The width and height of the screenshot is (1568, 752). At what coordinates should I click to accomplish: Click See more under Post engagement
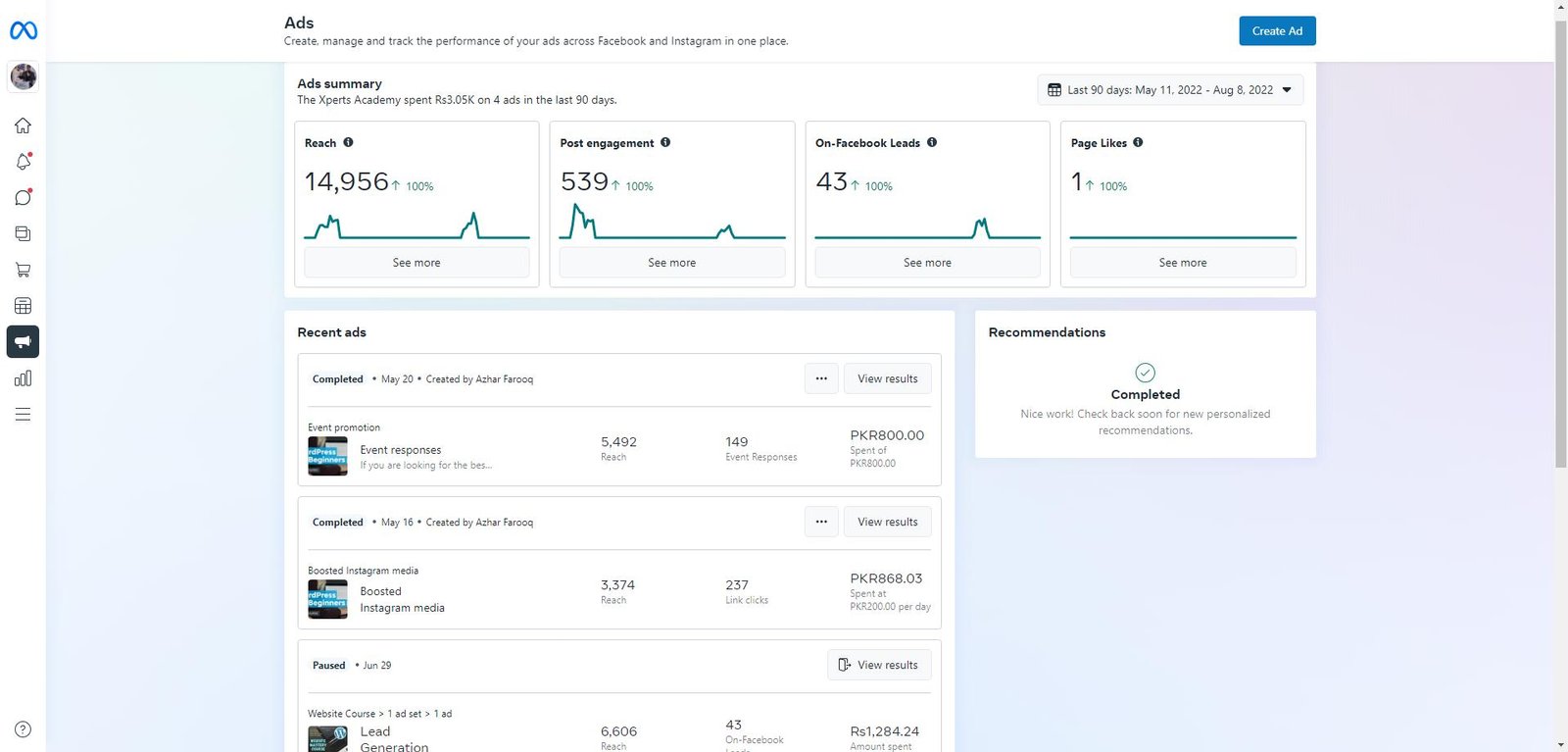point(672,263)
